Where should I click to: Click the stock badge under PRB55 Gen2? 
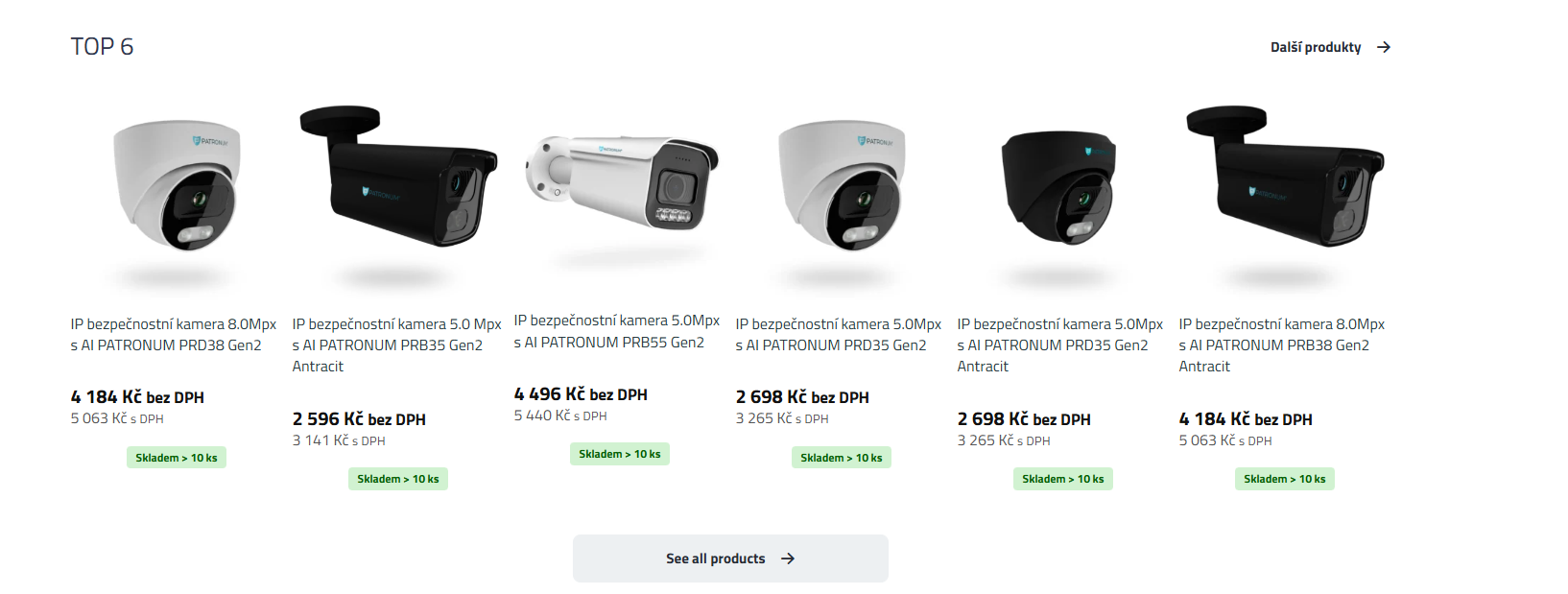point(620,454)
